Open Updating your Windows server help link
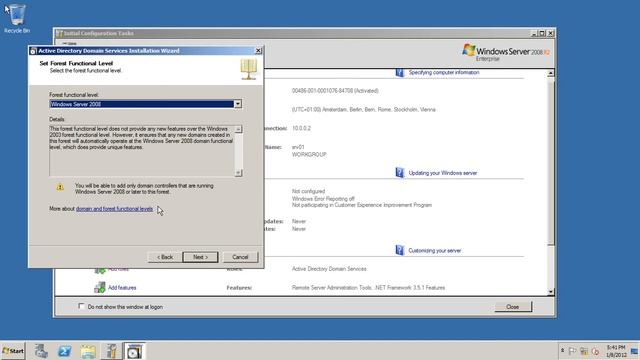Image resolution: width=640 pixels, height=360 pixels. [x=443, y=173]
